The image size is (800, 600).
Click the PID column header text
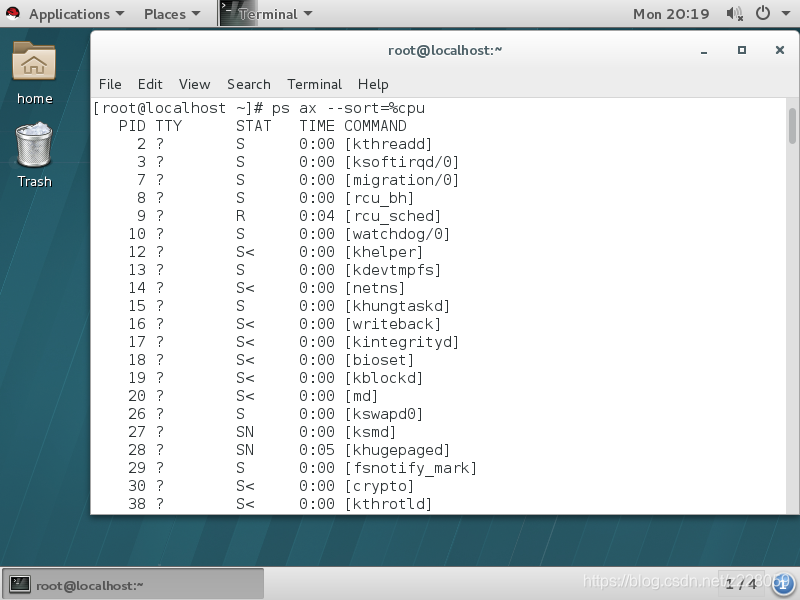tap(132, 126)
